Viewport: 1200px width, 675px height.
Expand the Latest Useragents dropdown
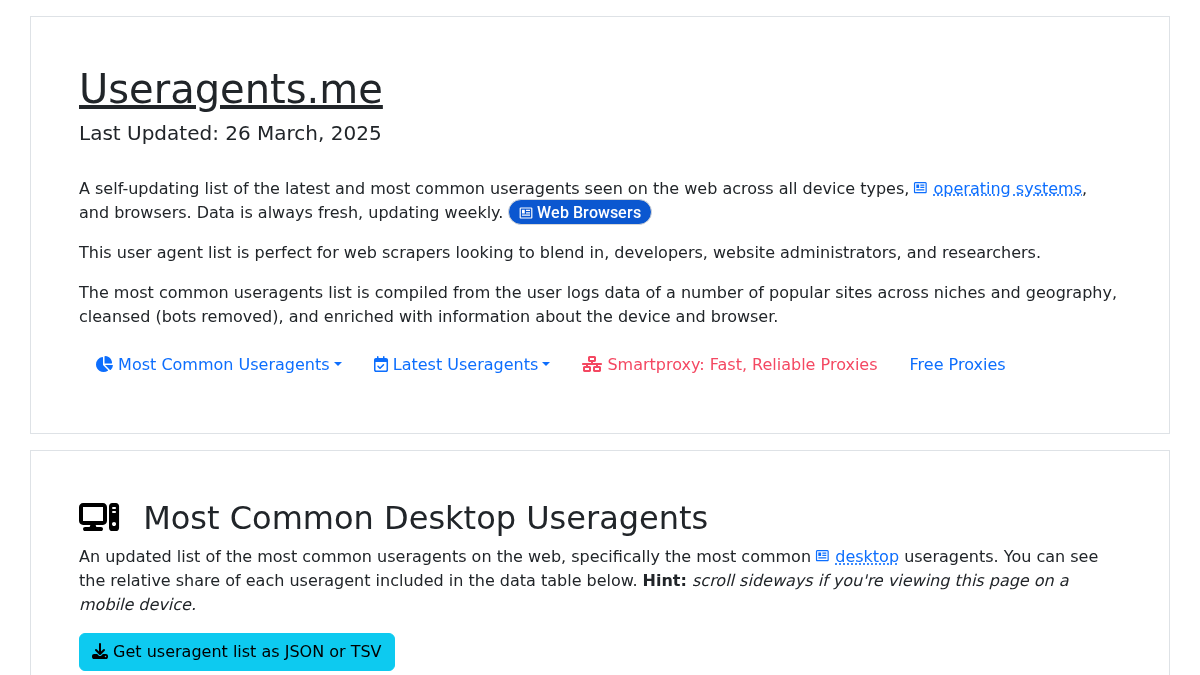462,364
